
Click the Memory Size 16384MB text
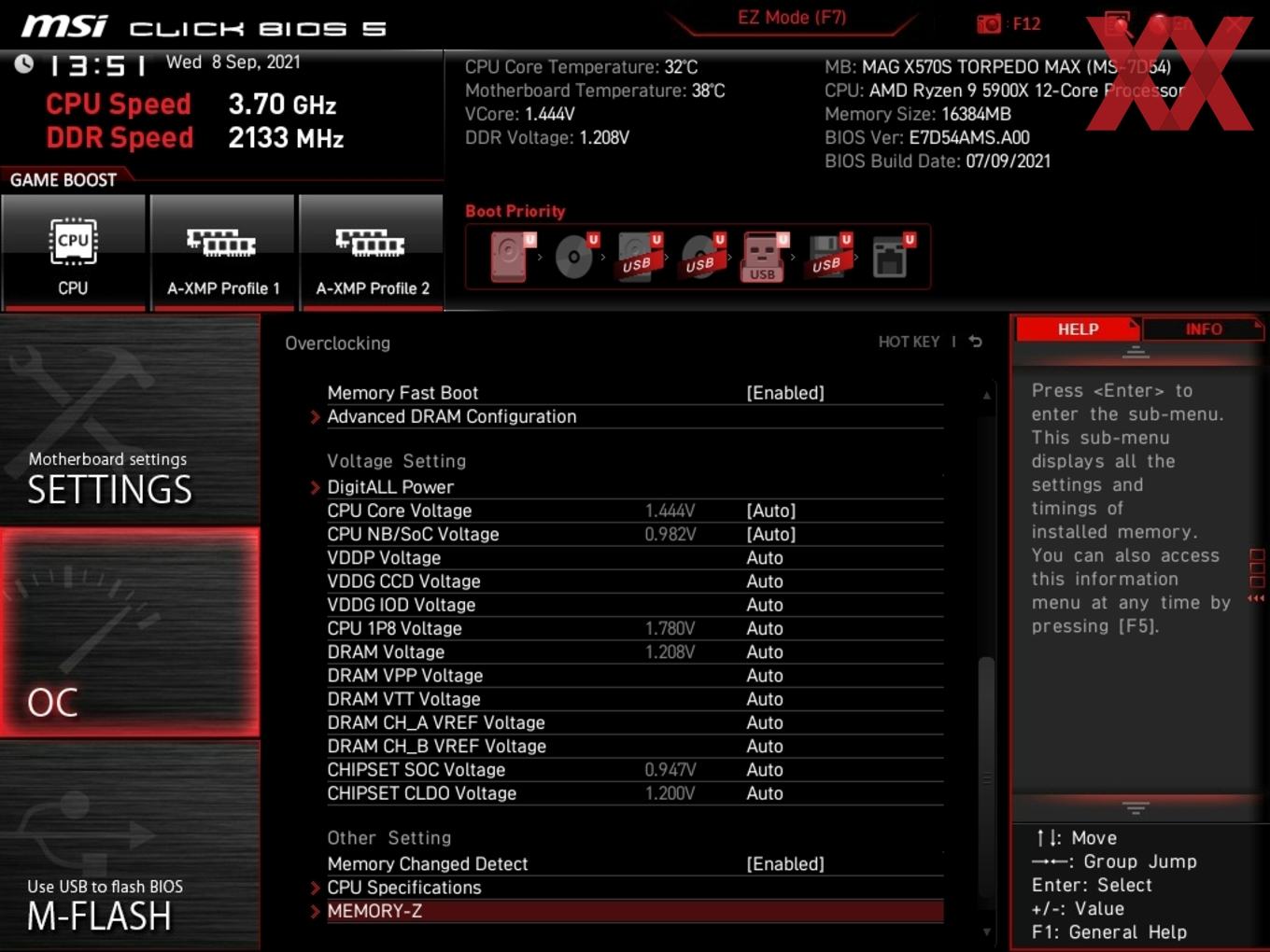tap(918, 114)
